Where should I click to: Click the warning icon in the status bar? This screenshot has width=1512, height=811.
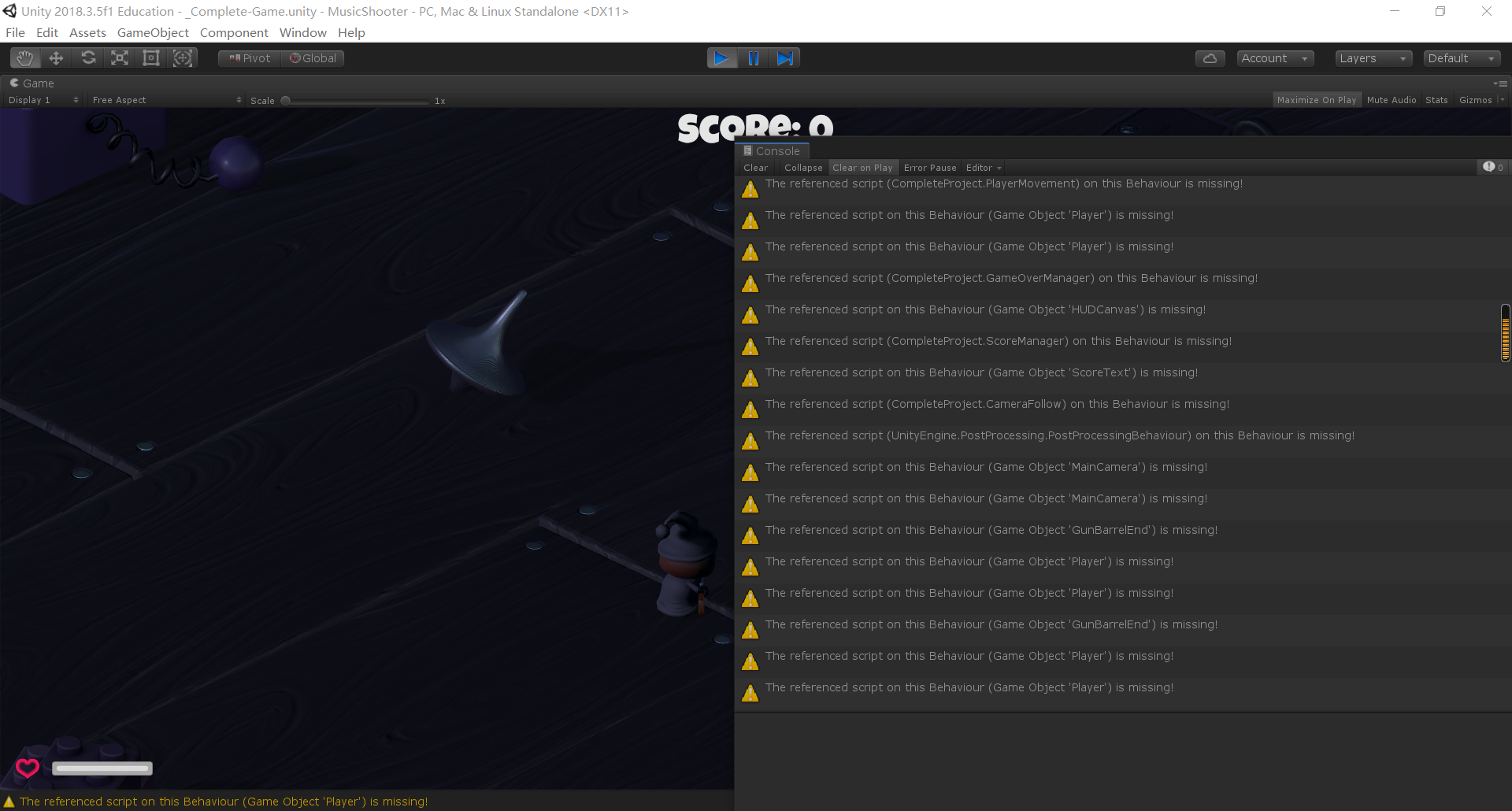[9, 802]
